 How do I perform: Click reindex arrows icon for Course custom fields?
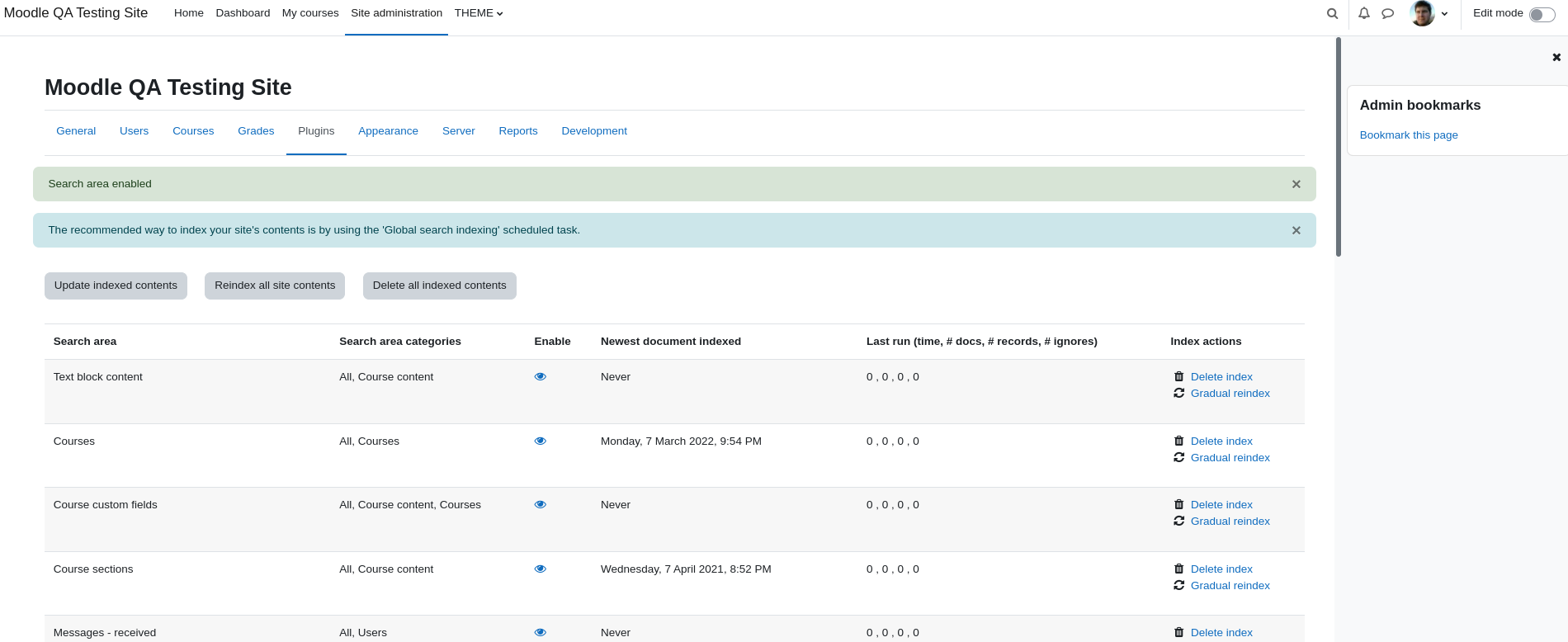coord(1178,521)
